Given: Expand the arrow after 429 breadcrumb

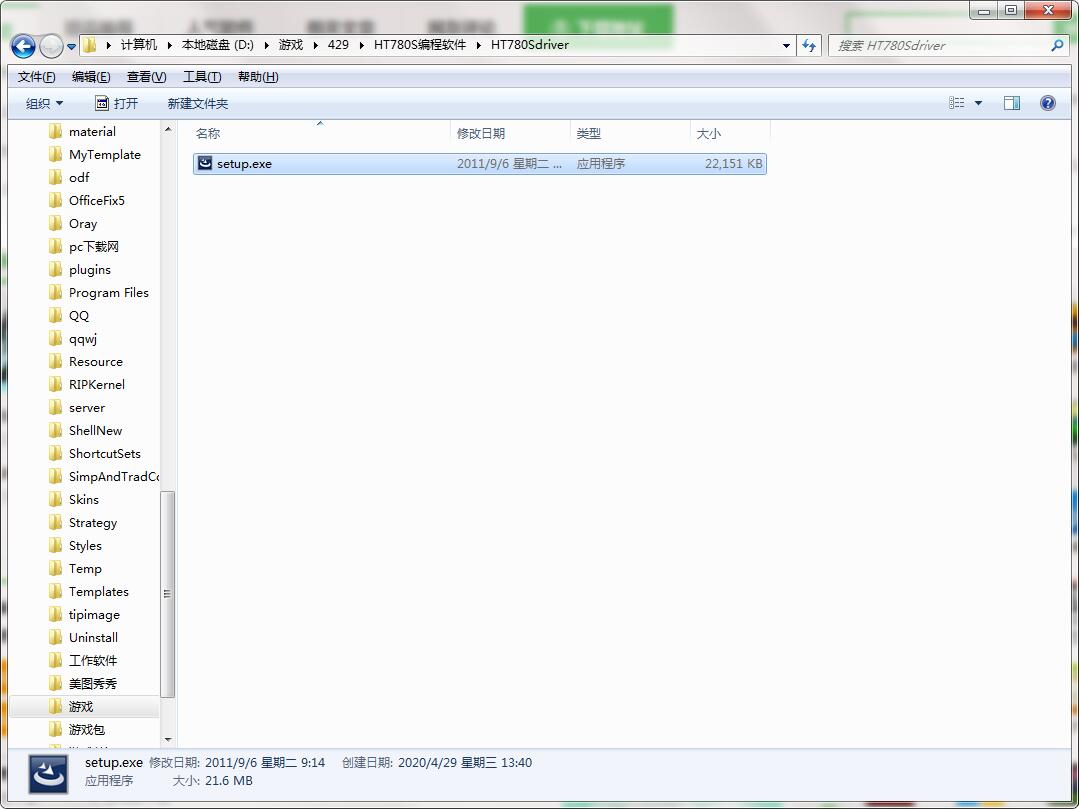Looking at the screenshot, I should (x=361, y=45).
